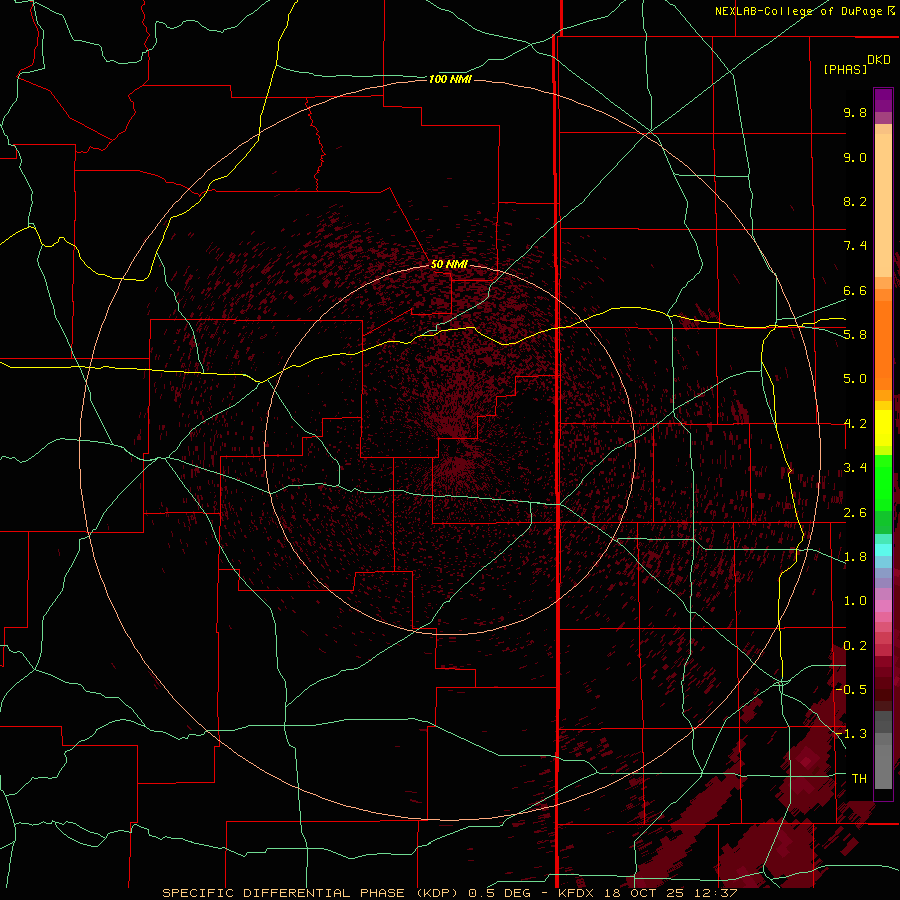Pick the 7.4 value on the scale
900x900 pixels.
coord(855,246)
